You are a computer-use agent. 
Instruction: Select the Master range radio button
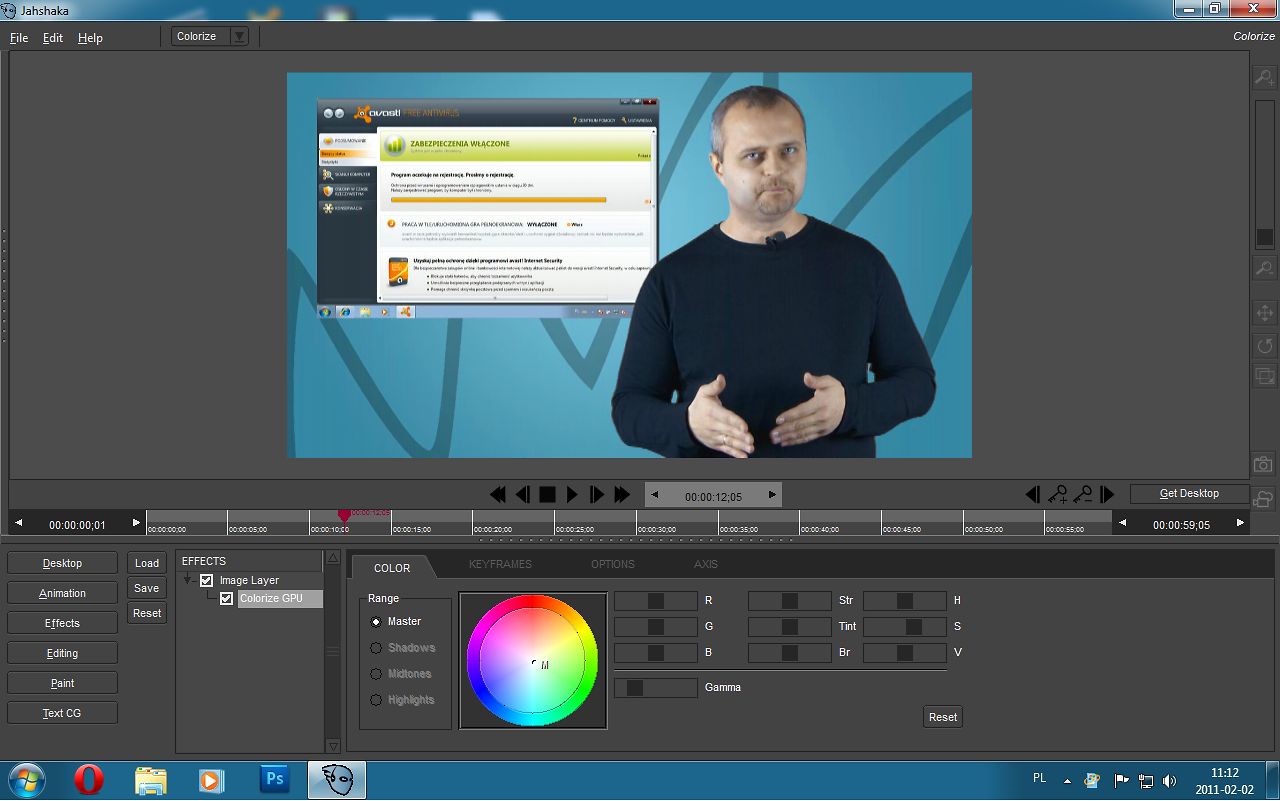tap(376, 621)
